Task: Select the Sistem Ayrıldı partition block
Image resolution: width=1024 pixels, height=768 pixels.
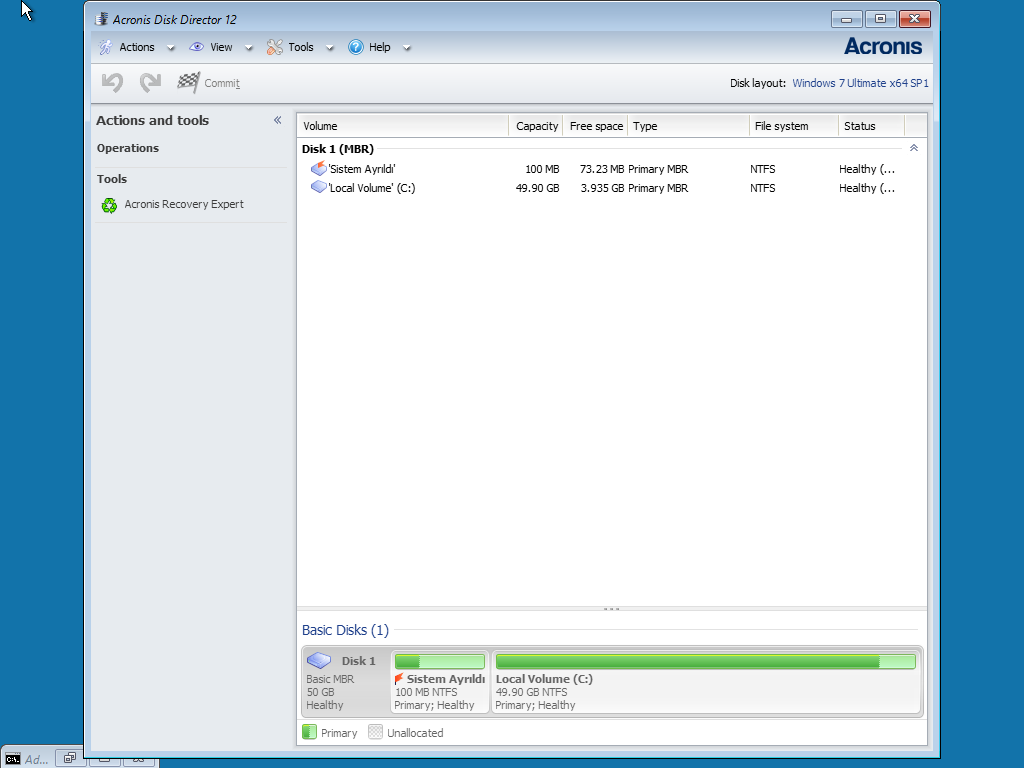Action: coord(440,681)
